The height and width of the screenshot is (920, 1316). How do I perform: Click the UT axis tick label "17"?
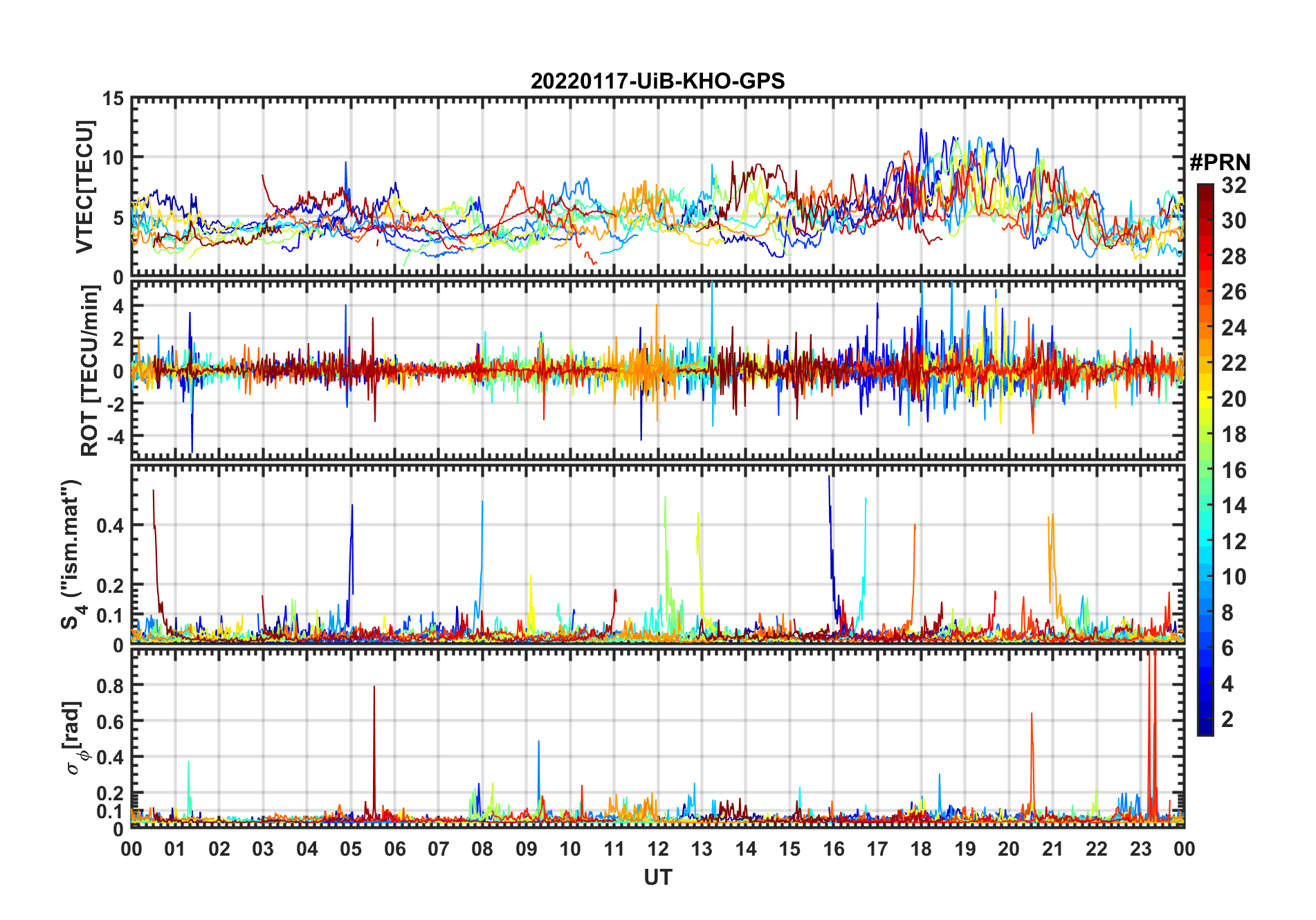[877, 849]
